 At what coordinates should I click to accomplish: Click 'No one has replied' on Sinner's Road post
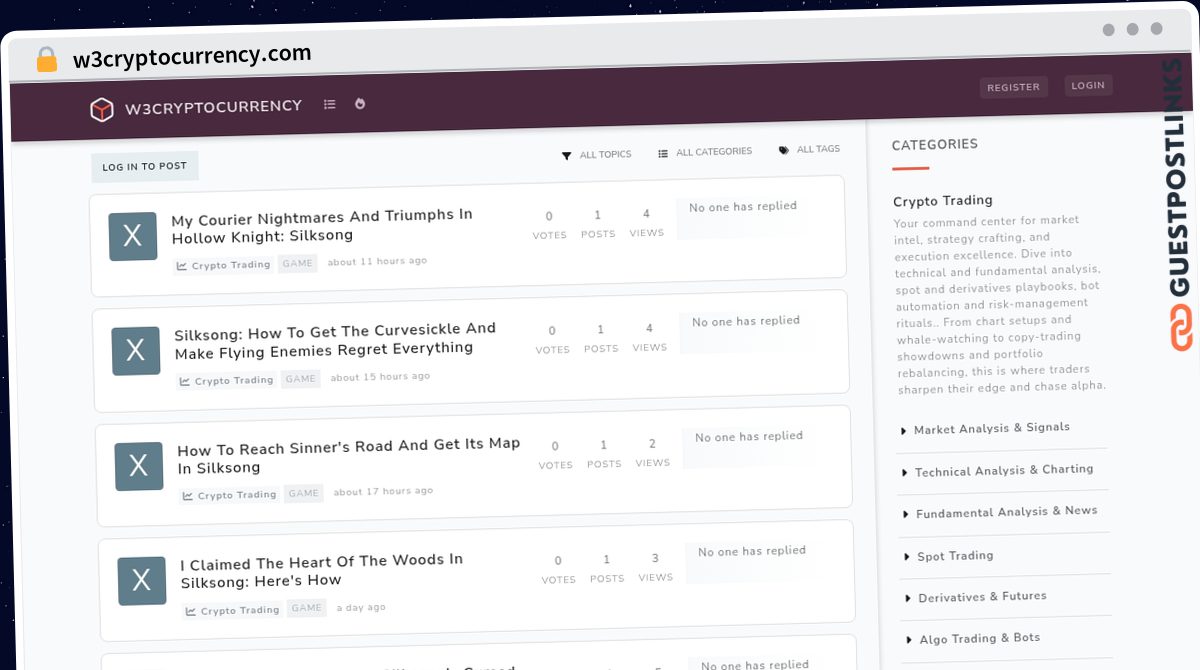(749, 436)
